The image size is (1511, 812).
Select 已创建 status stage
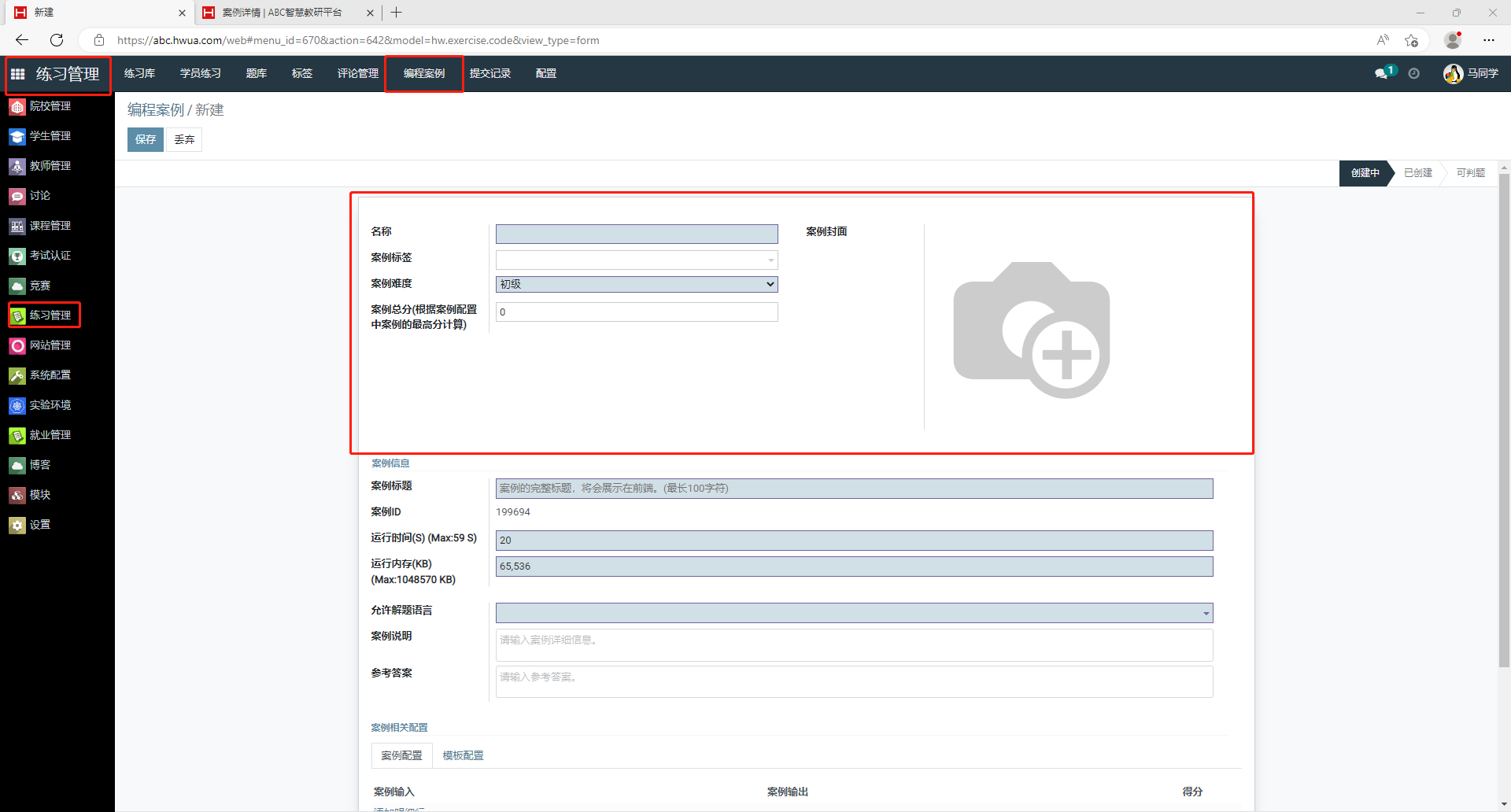coord(1418,173)
